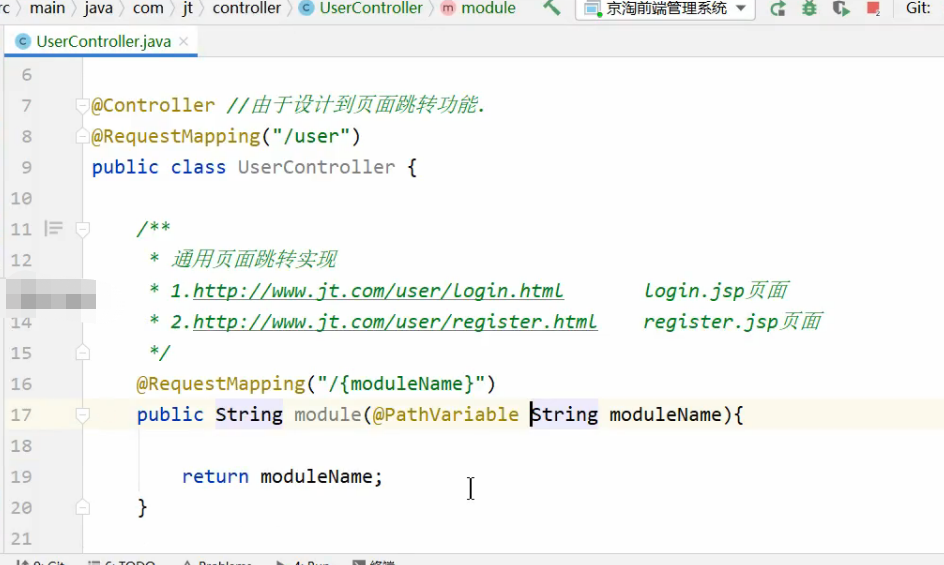
Task: Click fold end marker at line 20
Action: pyautogui.click(x=82, y=508)
